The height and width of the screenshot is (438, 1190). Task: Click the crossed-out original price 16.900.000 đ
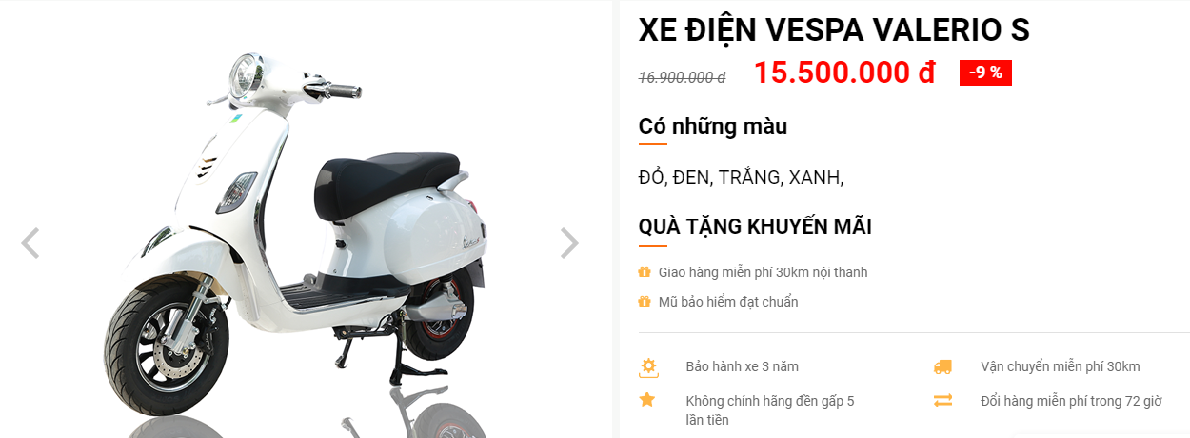point(682,77)
